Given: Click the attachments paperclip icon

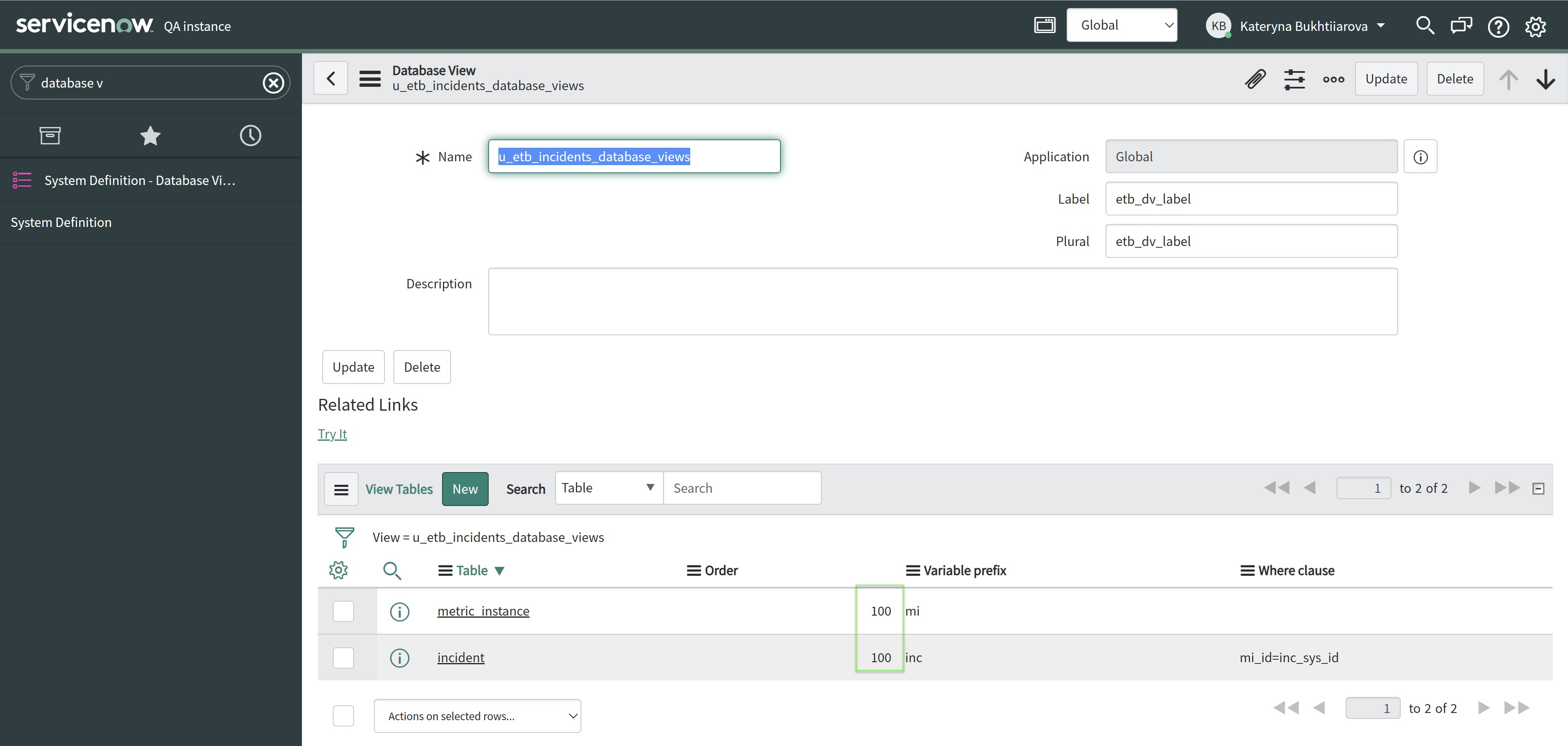Looking at the screenshot, I should [1255, 79].
